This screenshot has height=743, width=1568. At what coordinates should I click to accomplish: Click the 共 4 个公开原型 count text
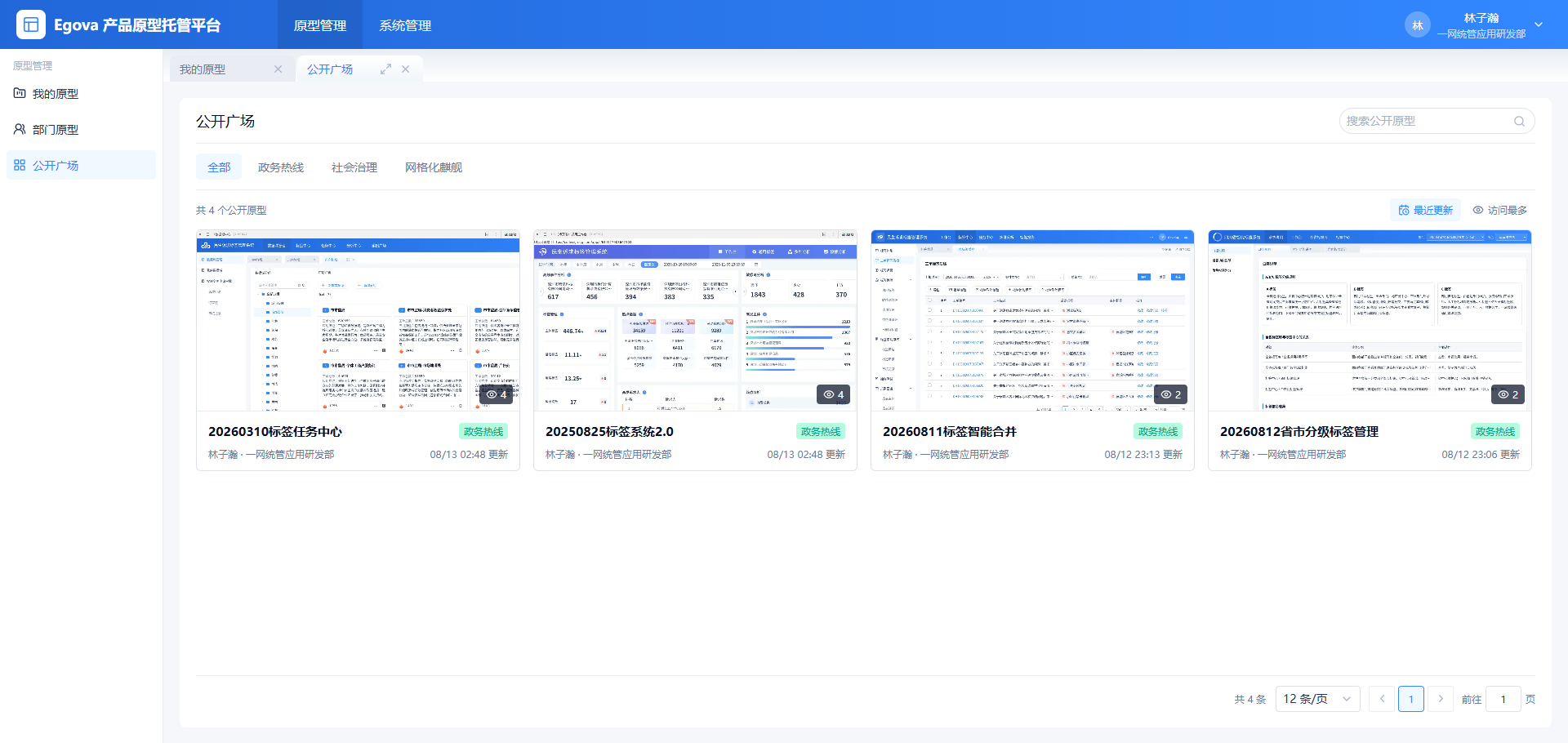click(x=231, y=210)
